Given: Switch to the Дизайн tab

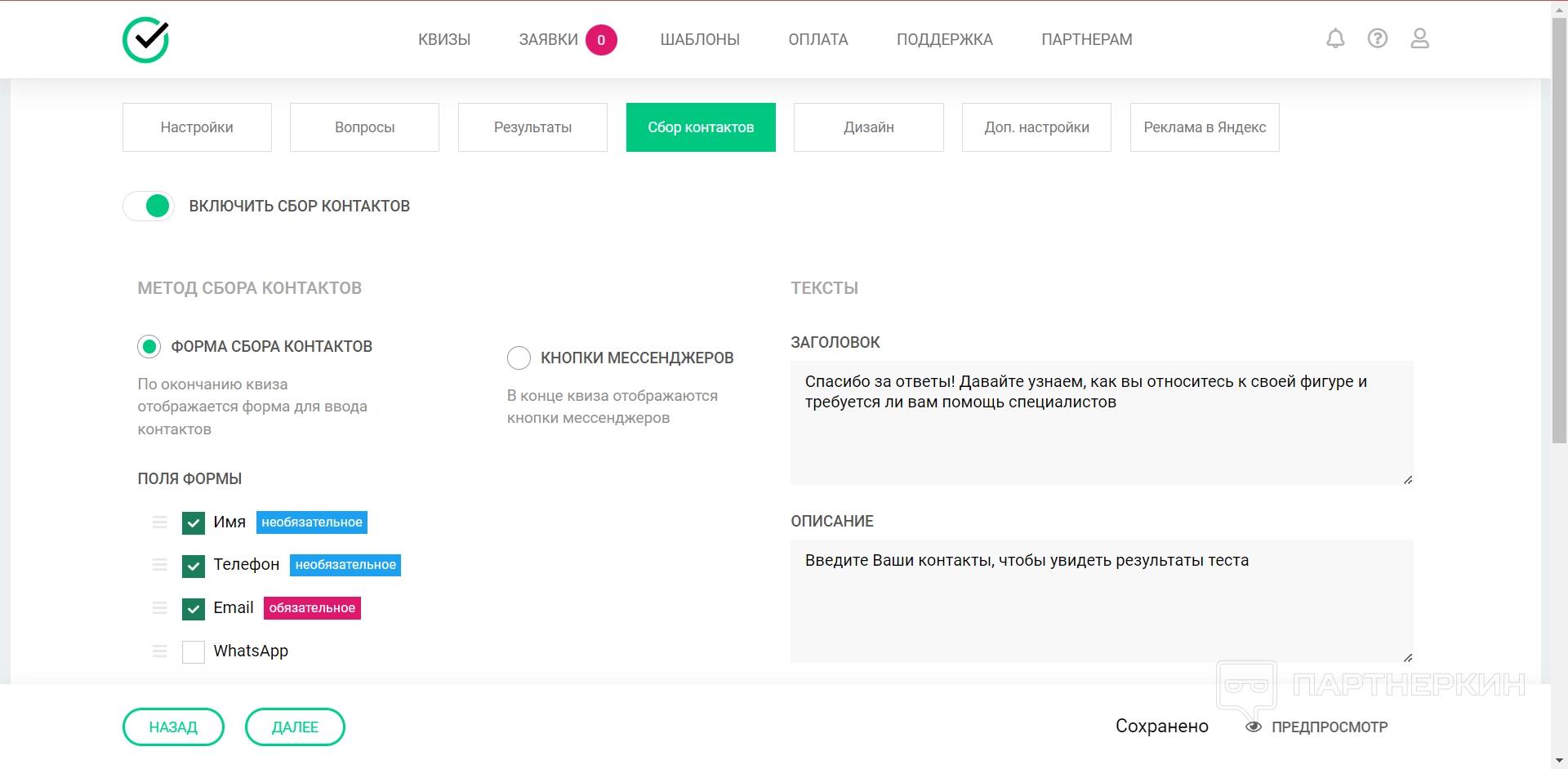Looking at the screenshot, I should point(868,127).
